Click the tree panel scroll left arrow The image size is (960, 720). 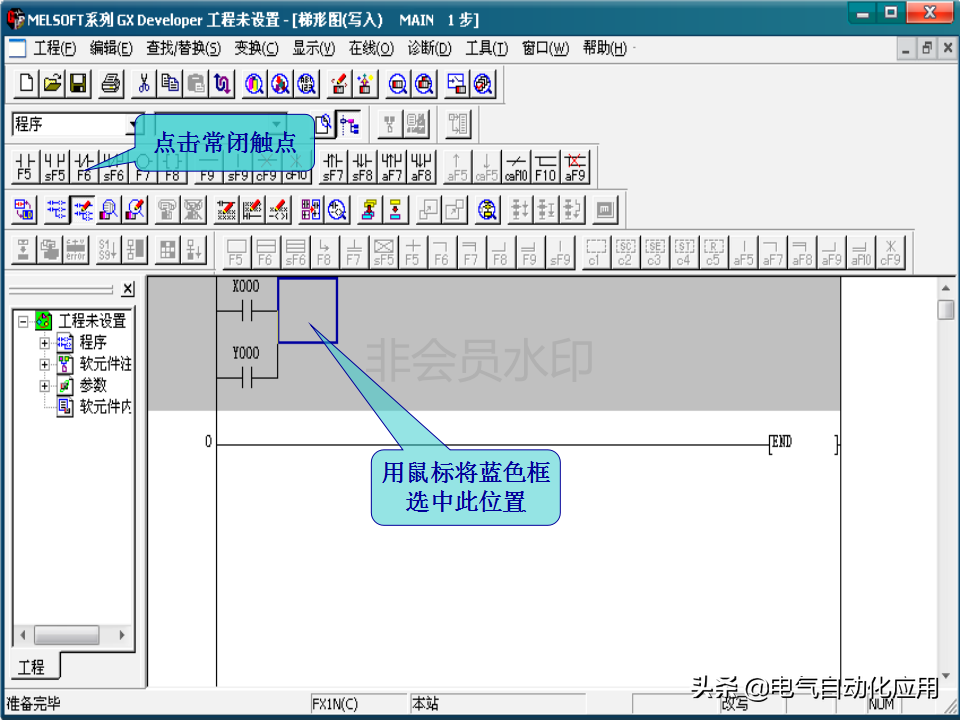pos(23,635)
